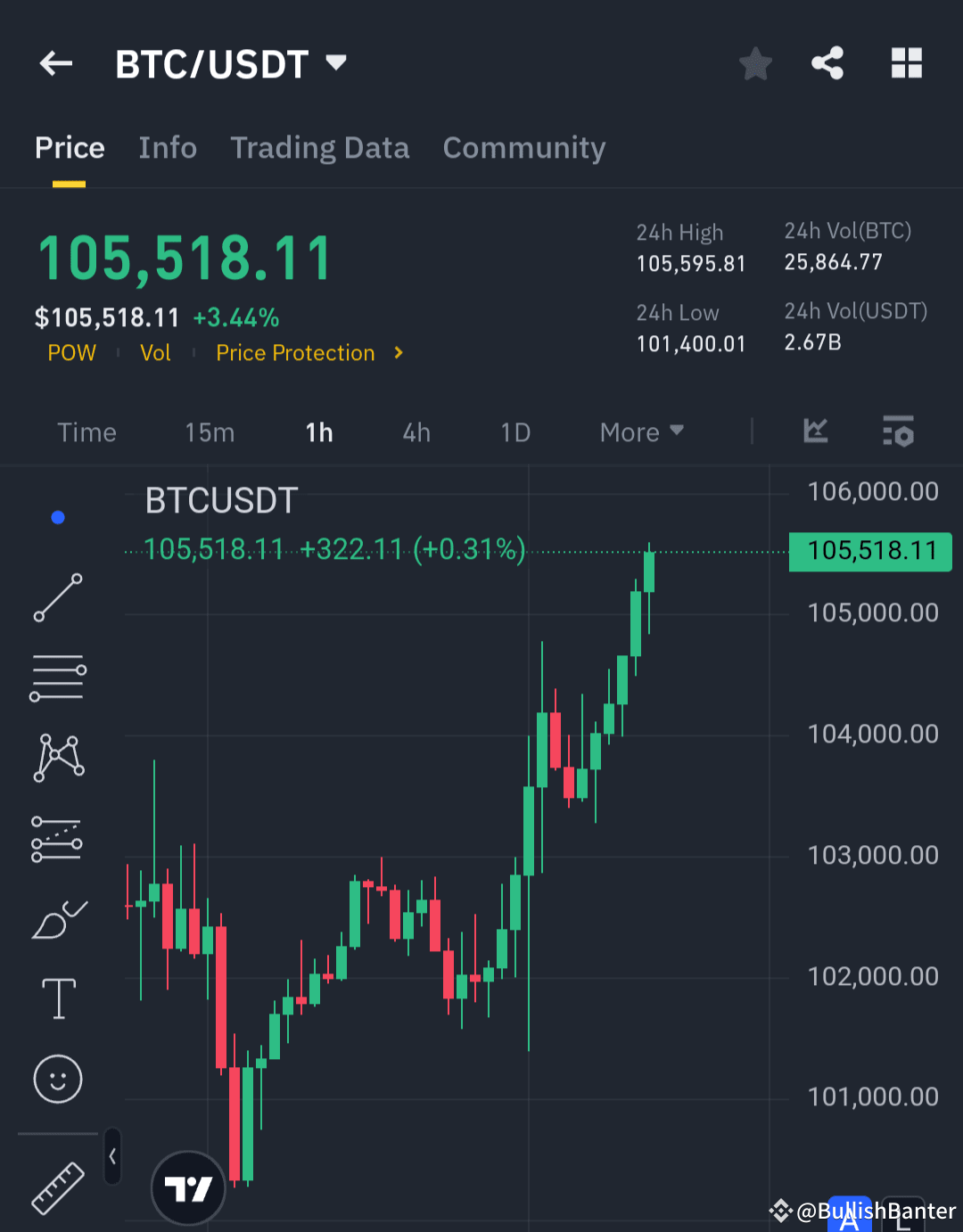The height and width of the screenshot is (1232, 963).
Task: Open the BTC/USDT pair dropdown
Action: [x=336, y=63]
